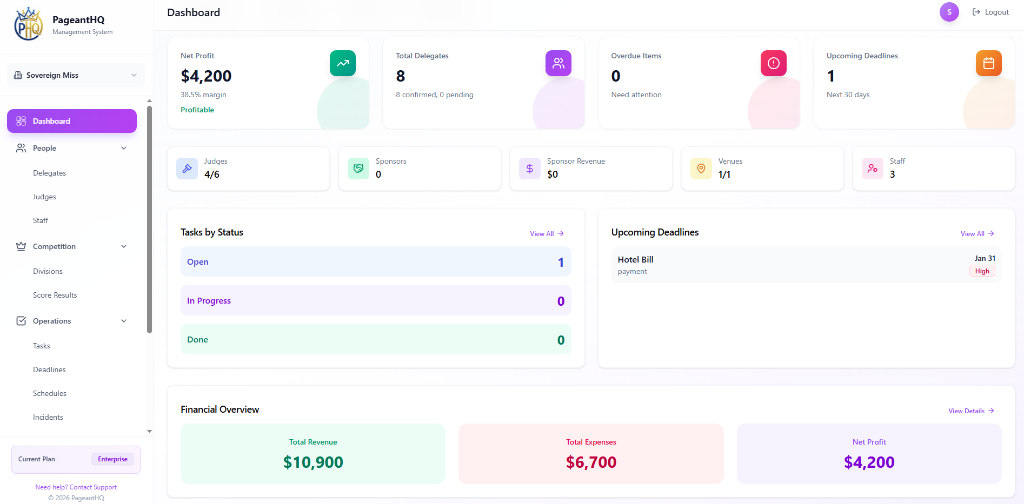Click the Logout button

point(991,12)
